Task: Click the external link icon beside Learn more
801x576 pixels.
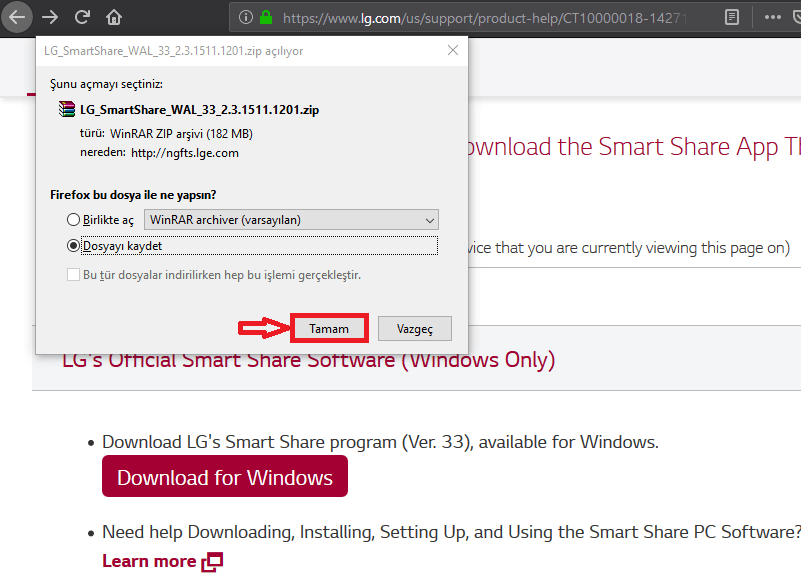Action: (x=213, y=562)
